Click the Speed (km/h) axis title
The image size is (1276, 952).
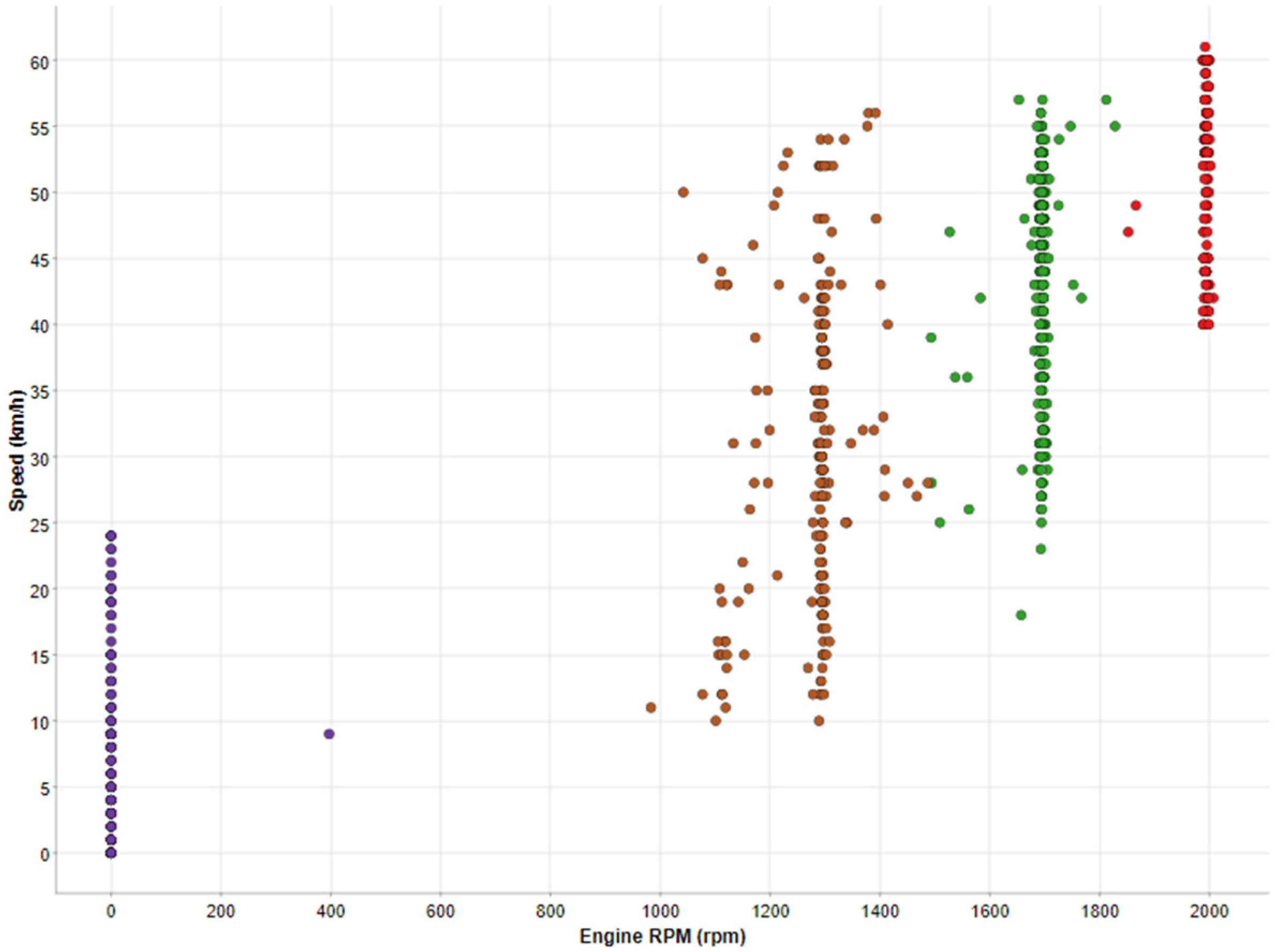(17, 451)
